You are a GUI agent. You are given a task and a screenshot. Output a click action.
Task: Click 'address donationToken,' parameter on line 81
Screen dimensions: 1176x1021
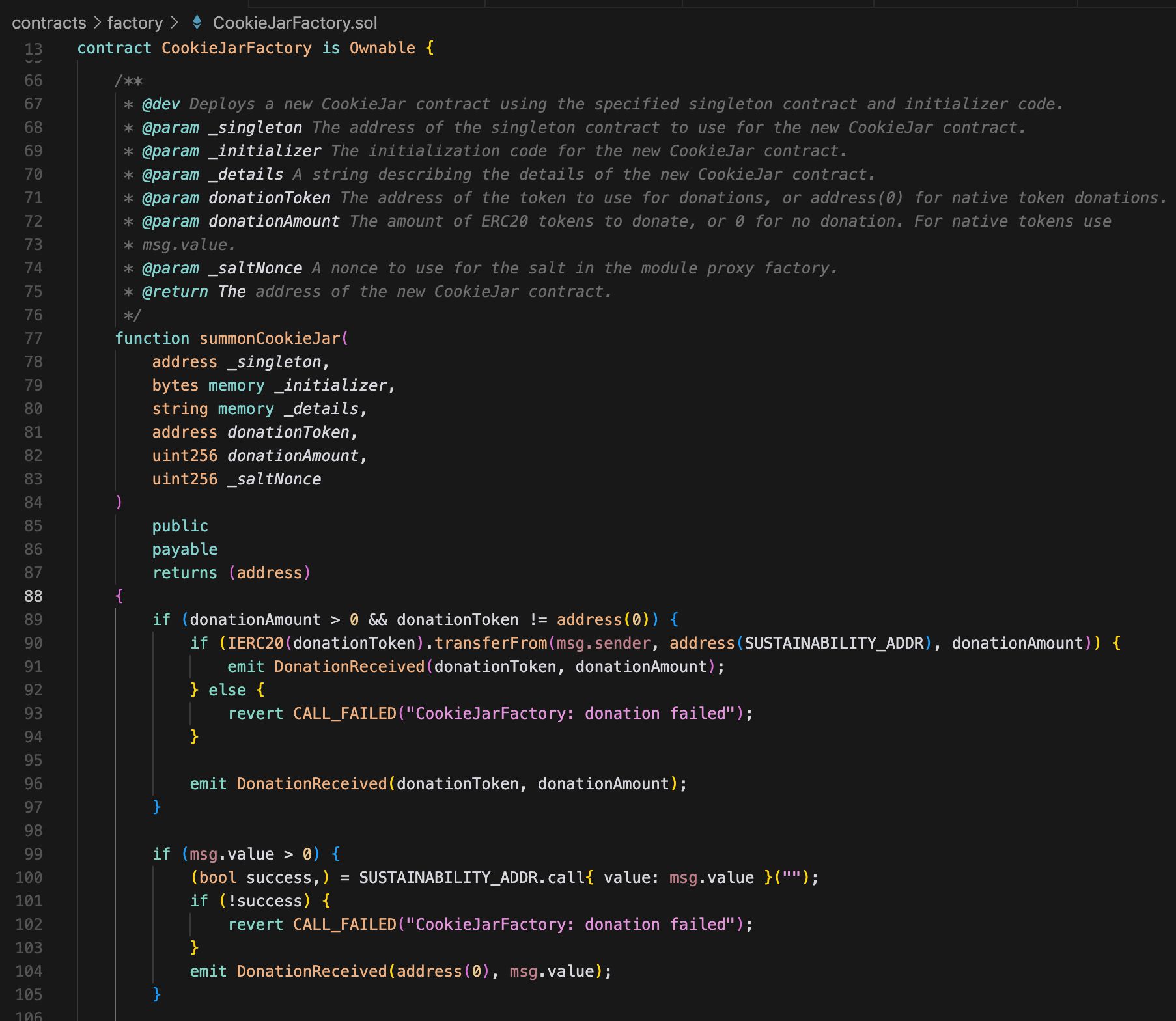click(x=255, y=432)
